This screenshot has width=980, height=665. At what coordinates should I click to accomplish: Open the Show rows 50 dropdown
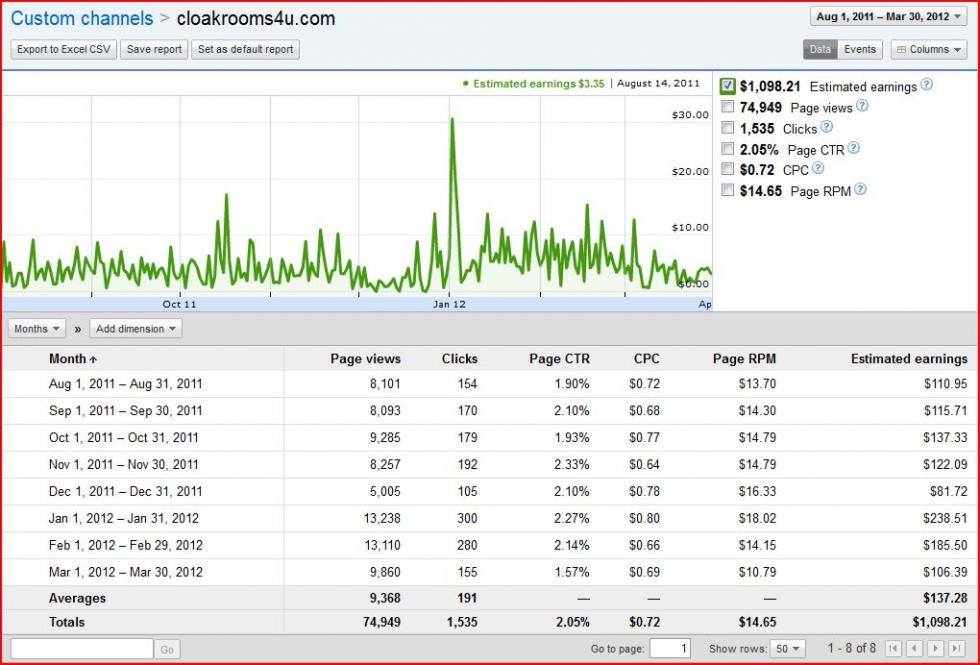(x=788, y=649)
